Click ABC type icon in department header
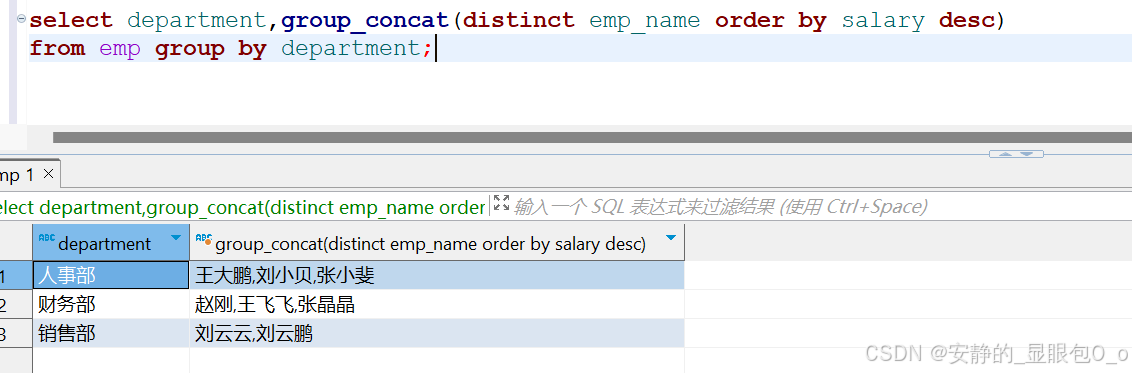 (x=46, y=238)
